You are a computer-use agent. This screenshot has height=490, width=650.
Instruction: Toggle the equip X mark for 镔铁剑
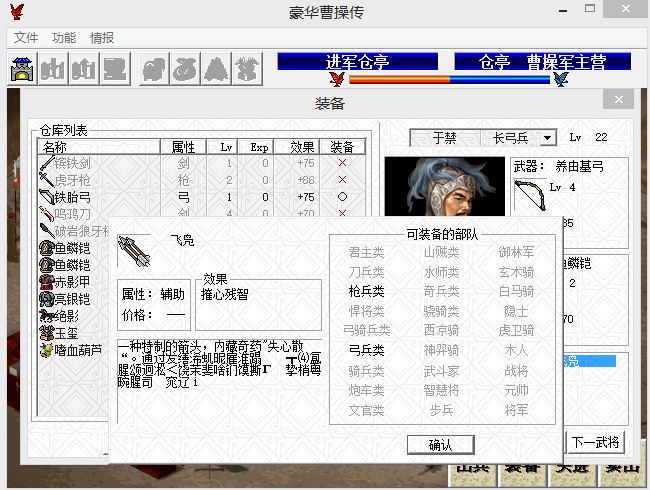(342, 163)
